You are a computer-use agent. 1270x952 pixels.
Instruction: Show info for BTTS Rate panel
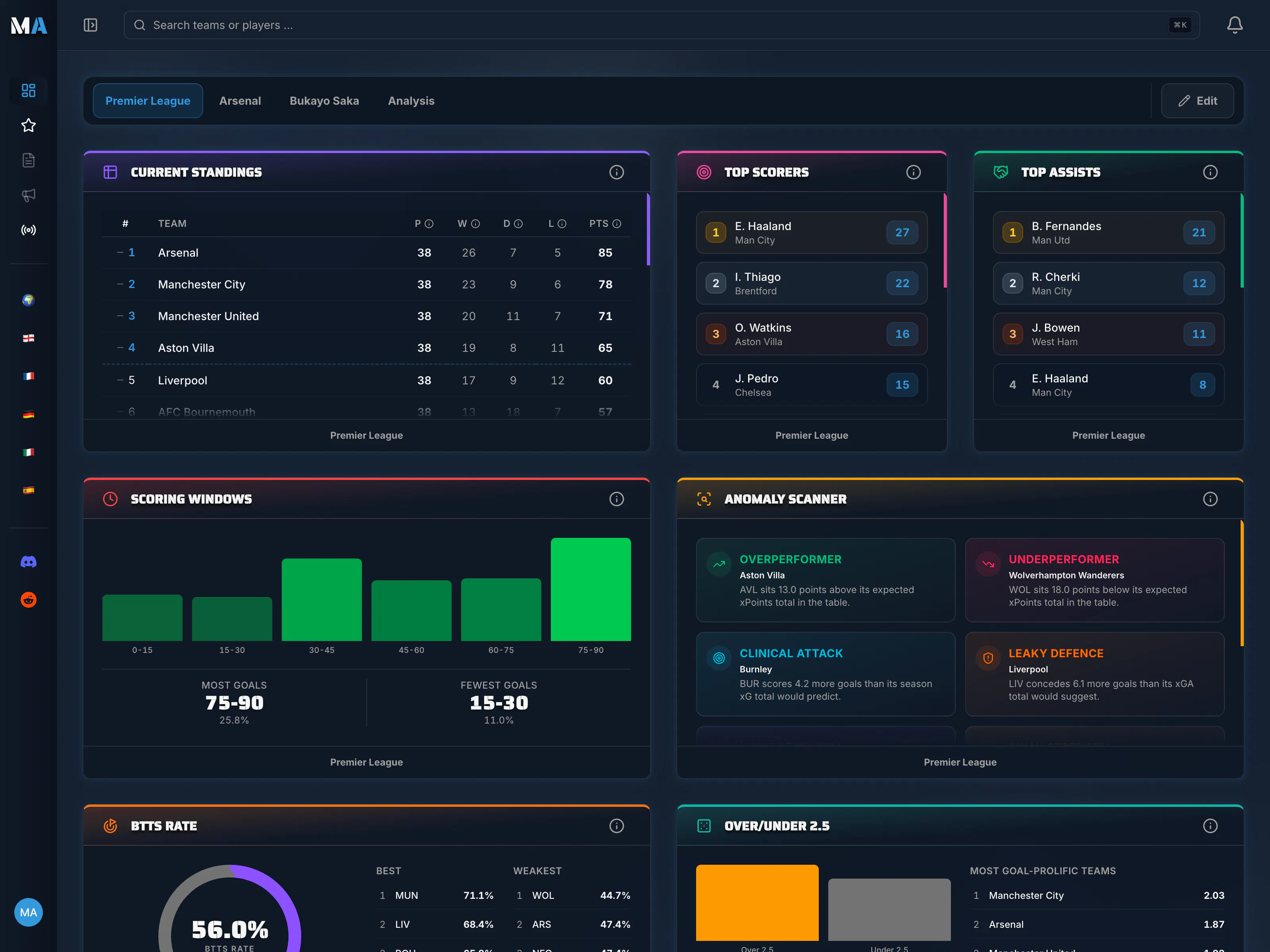pos(616,826)
